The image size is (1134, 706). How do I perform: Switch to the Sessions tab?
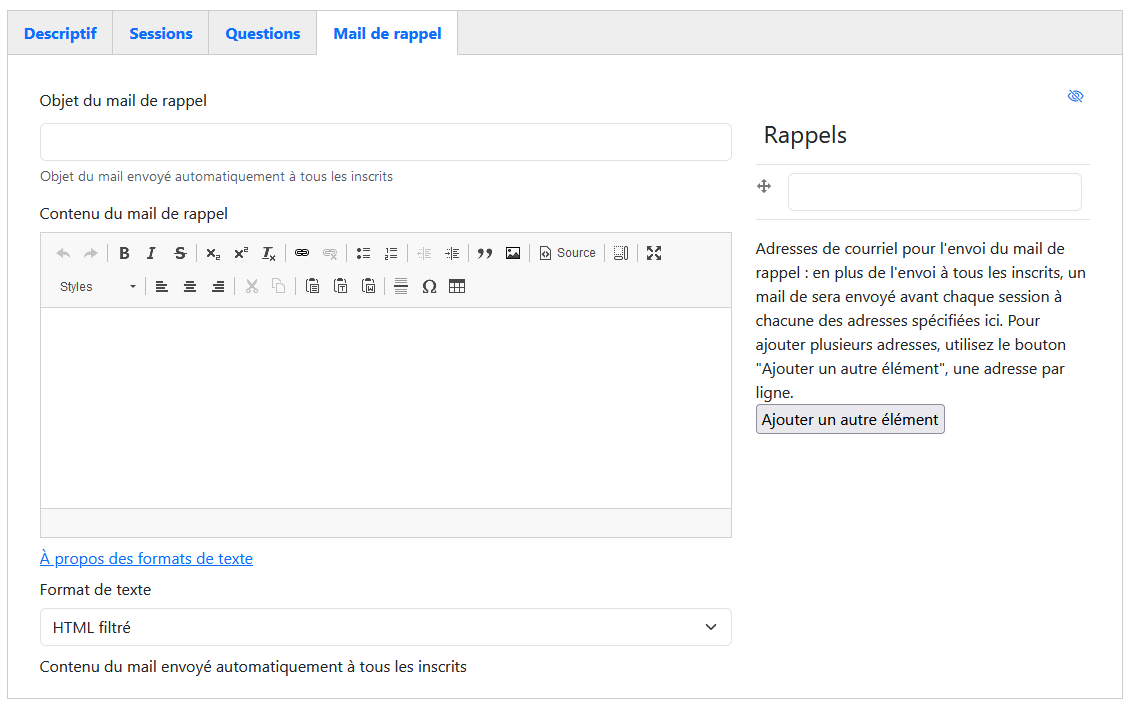160,33
